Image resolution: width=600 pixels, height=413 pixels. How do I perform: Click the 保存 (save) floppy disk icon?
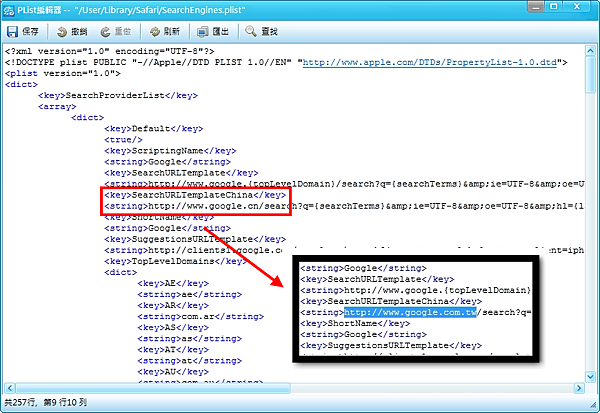click(x=12, y=32)
